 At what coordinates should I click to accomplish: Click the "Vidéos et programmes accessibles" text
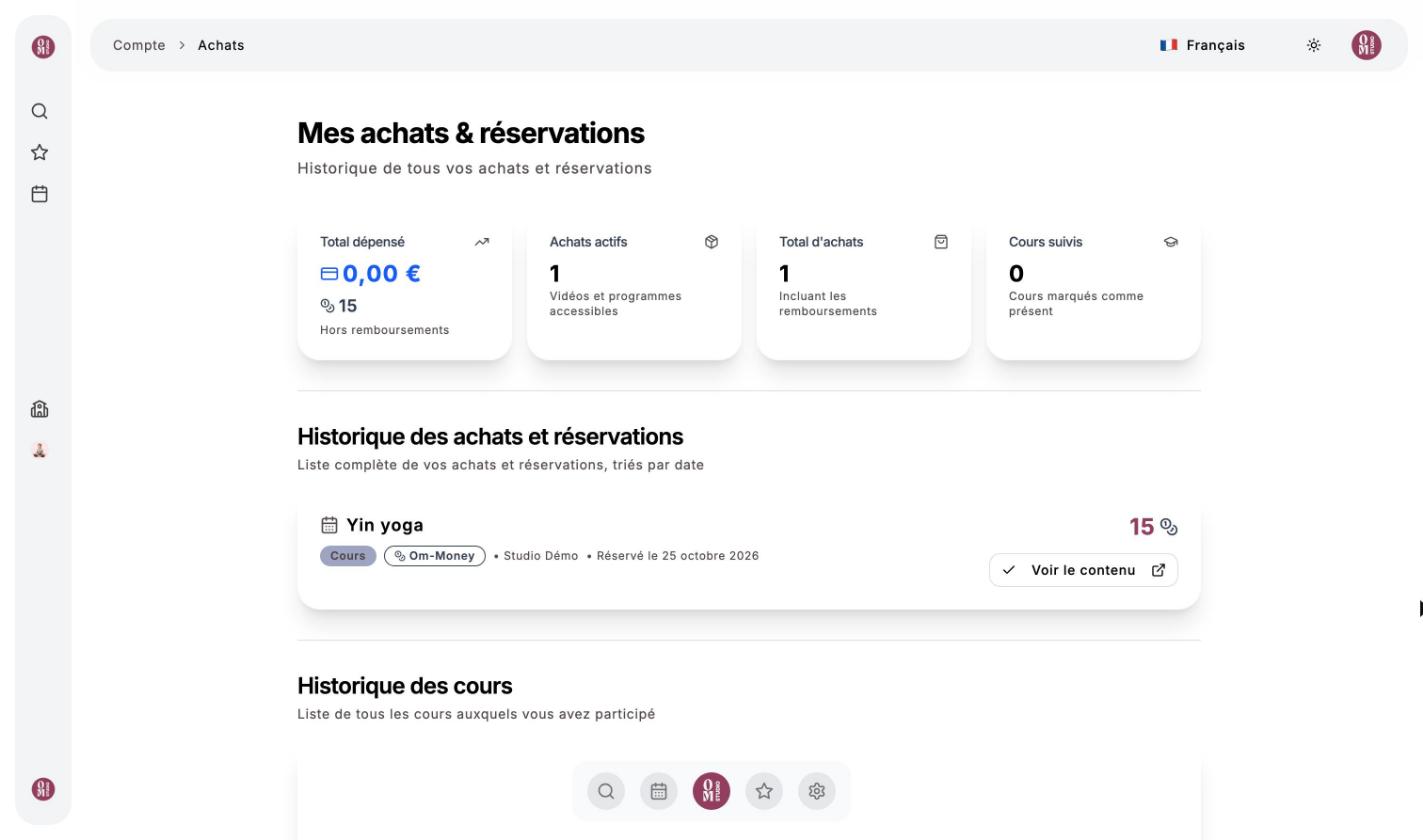[616, 303]
